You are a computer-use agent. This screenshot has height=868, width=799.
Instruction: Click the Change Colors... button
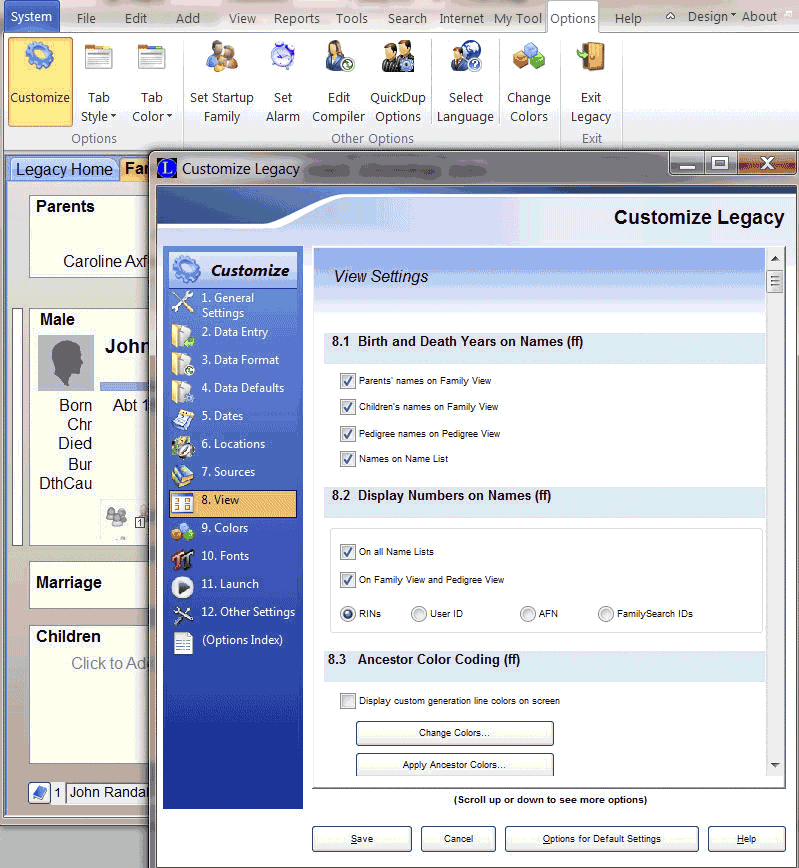(455, 733)
